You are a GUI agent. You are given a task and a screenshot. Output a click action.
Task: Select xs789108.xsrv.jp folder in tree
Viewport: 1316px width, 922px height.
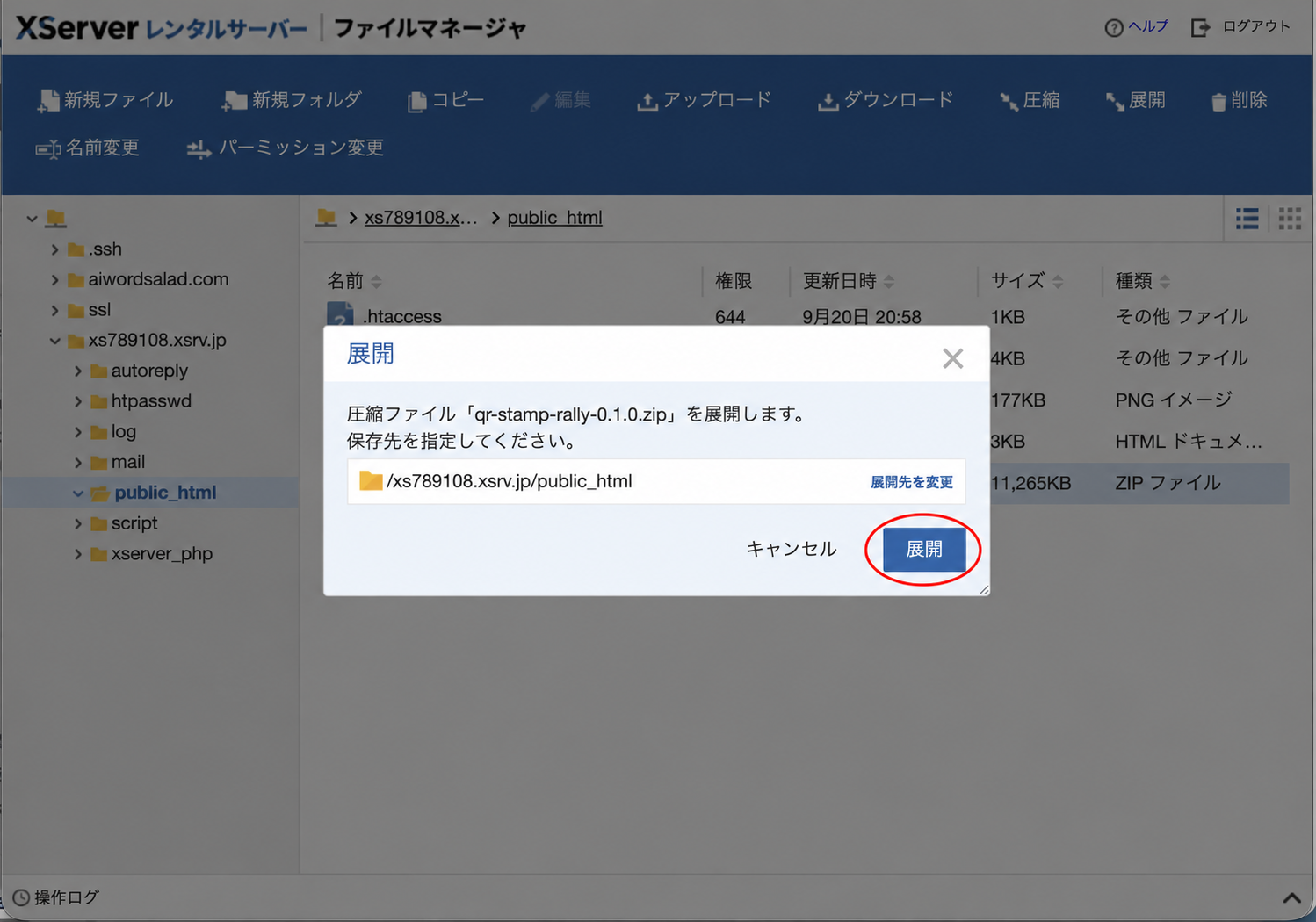(x=147, y=340)
